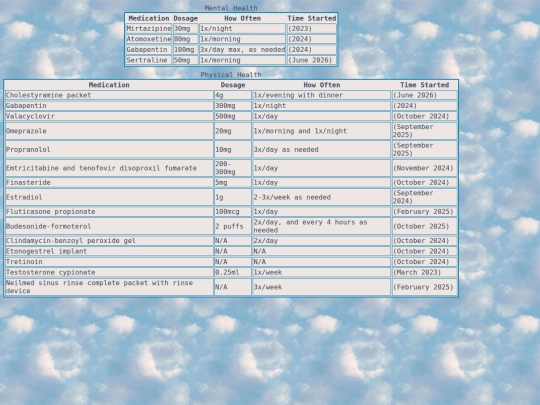Select 'Testosterone cypionate' cell
The width and height of the screenshot is (540, 405).
(109, 272)
